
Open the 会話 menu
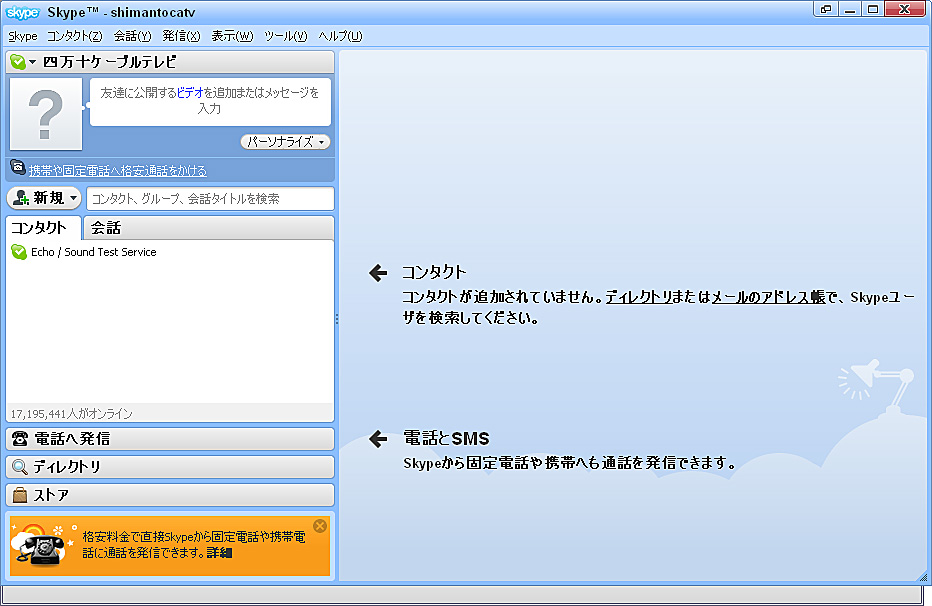[x=133, y=36]
